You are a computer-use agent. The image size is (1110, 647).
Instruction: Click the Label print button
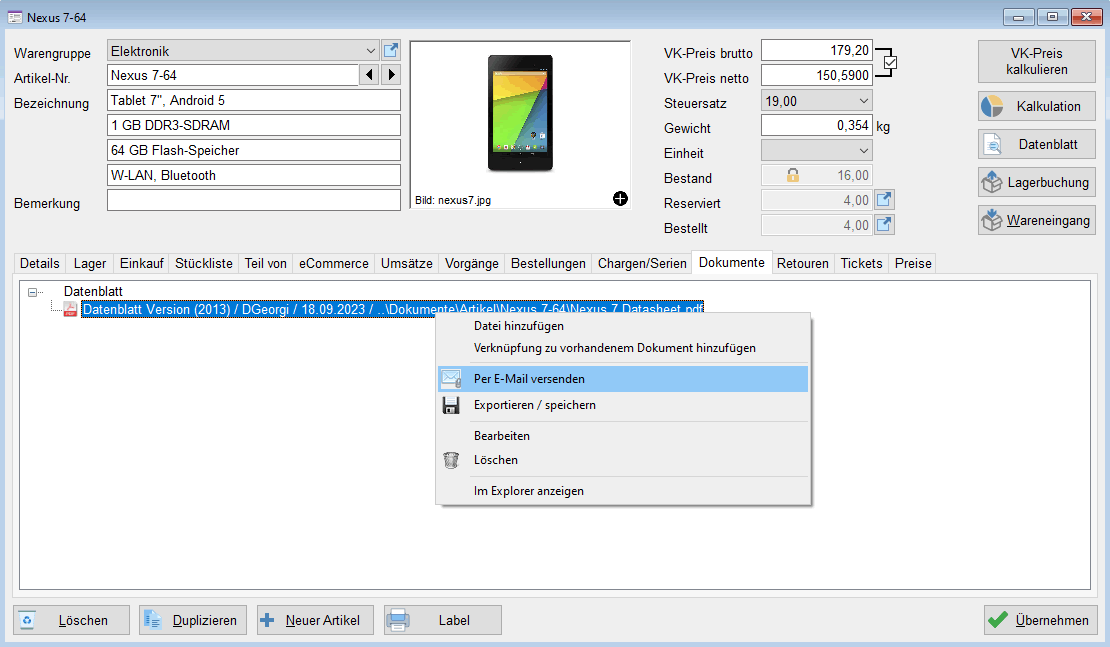click(x=443, y=620)
